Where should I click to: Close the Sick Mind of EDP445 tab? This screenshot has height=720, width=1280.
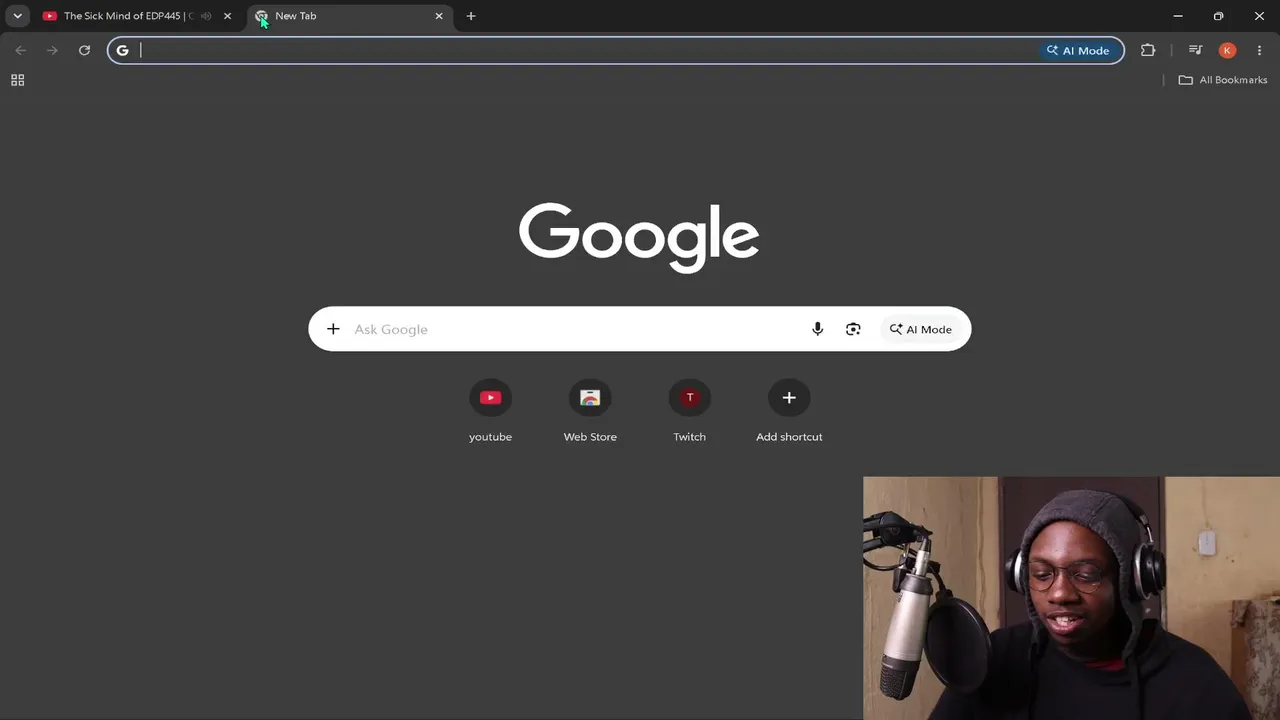coord(227,16)
